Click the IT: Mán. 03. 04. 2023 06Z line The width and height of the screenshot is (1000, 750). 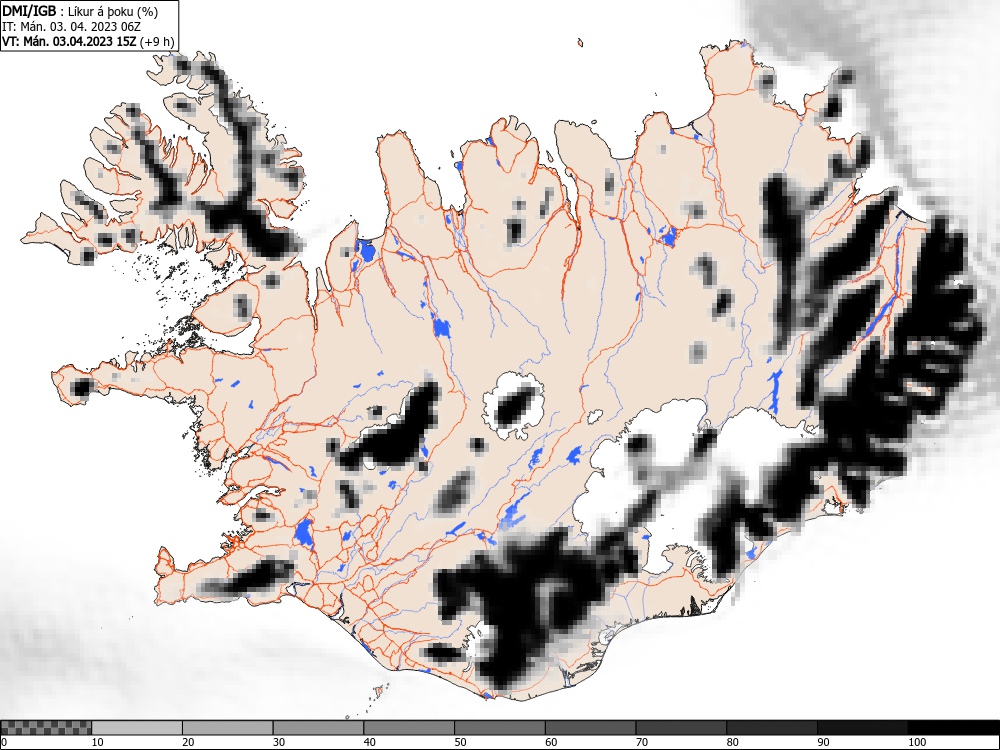pos(71,27)
